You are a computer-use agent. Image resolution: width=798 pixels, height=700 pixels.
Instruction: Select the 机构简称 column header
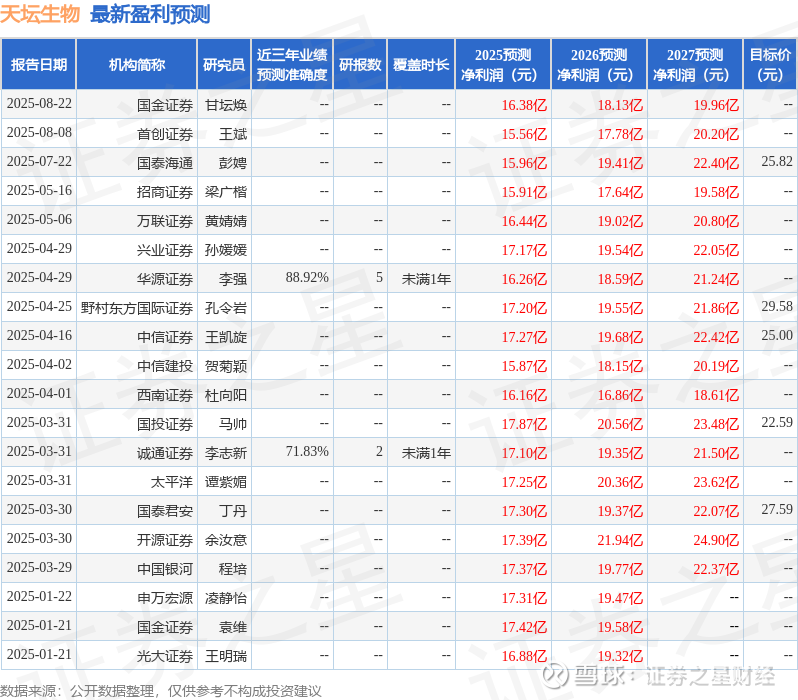click(136, 65)
